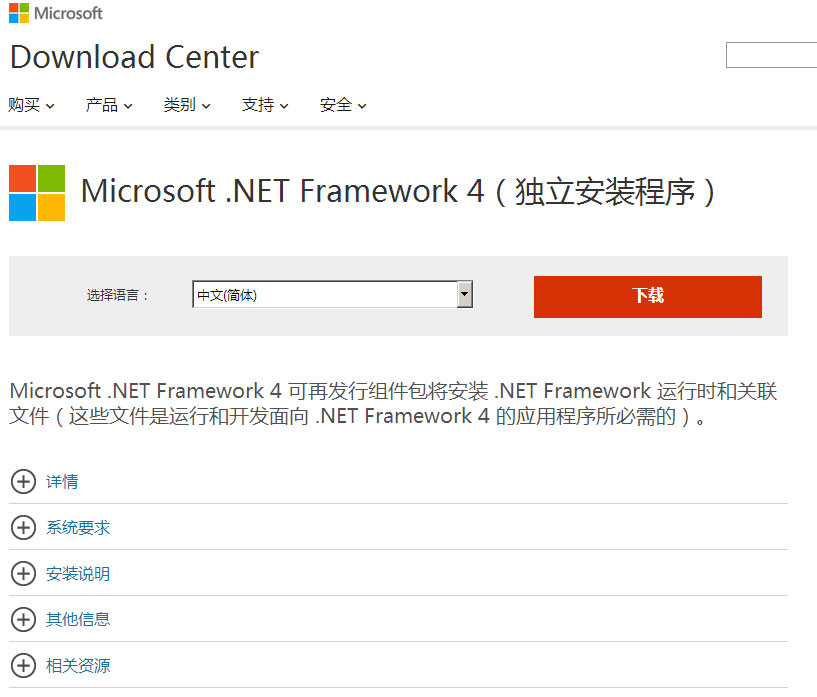Open the 选择语言 language combo box
Viewport: 817px width, 697px height.
coord(332,294)
